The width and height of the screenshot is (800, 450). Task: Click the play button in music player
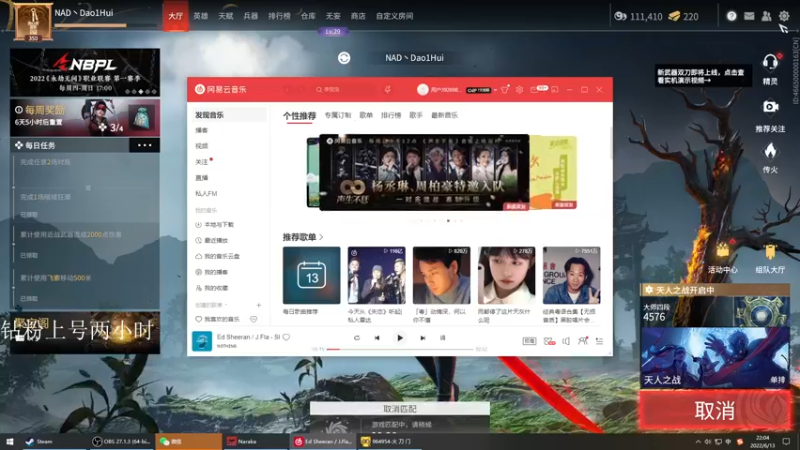(399, 338)
